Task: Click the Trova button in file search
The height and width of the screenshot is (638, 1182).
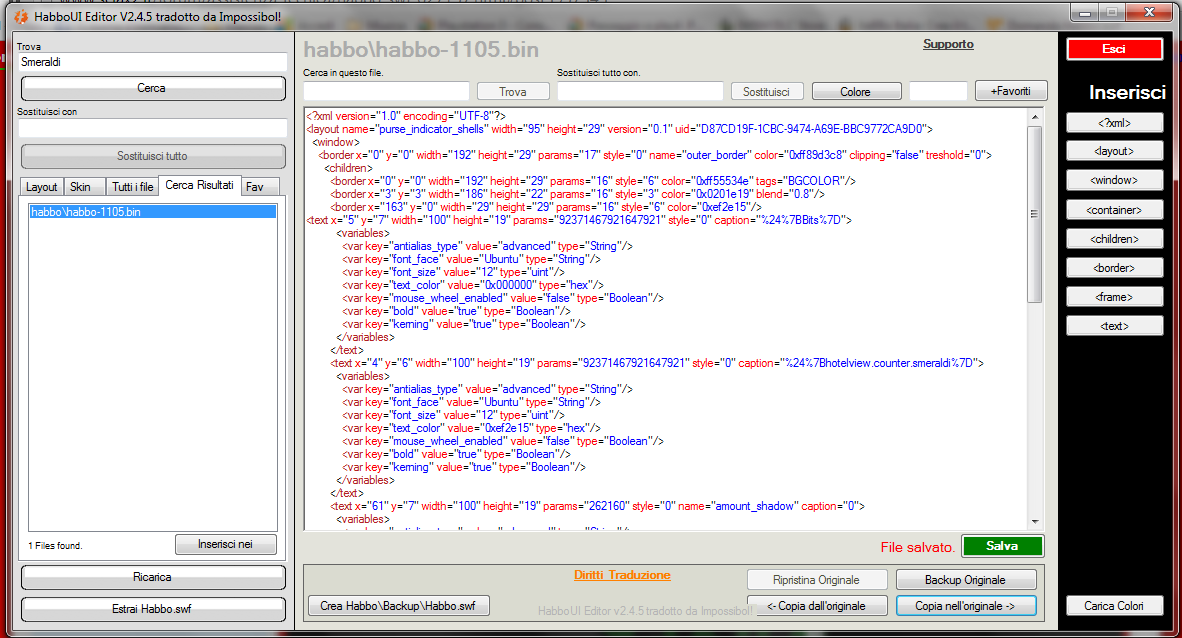Action: coord(513,91)
